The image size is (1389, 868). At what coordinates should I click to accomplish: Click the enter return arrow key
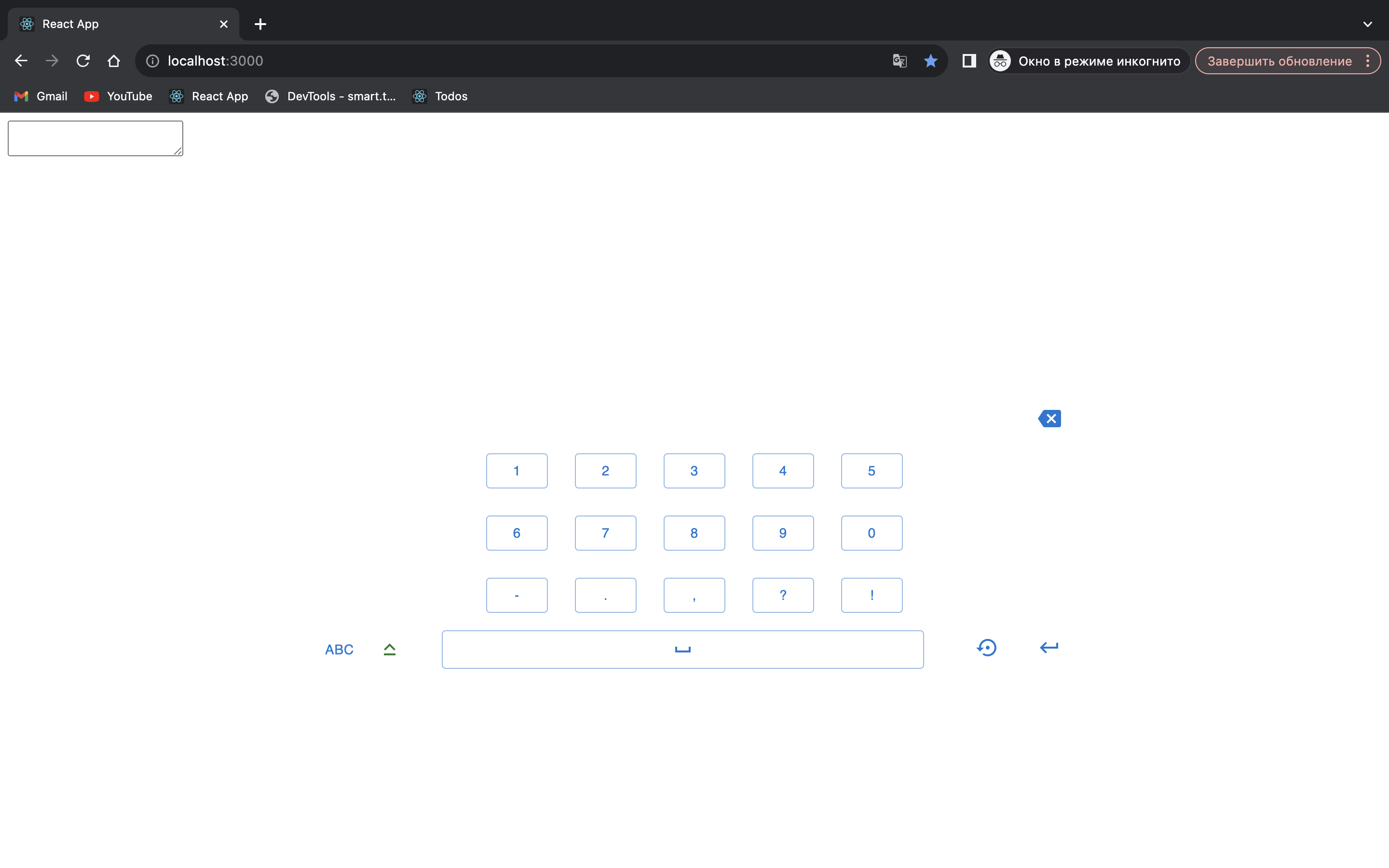coord(1049,648)
